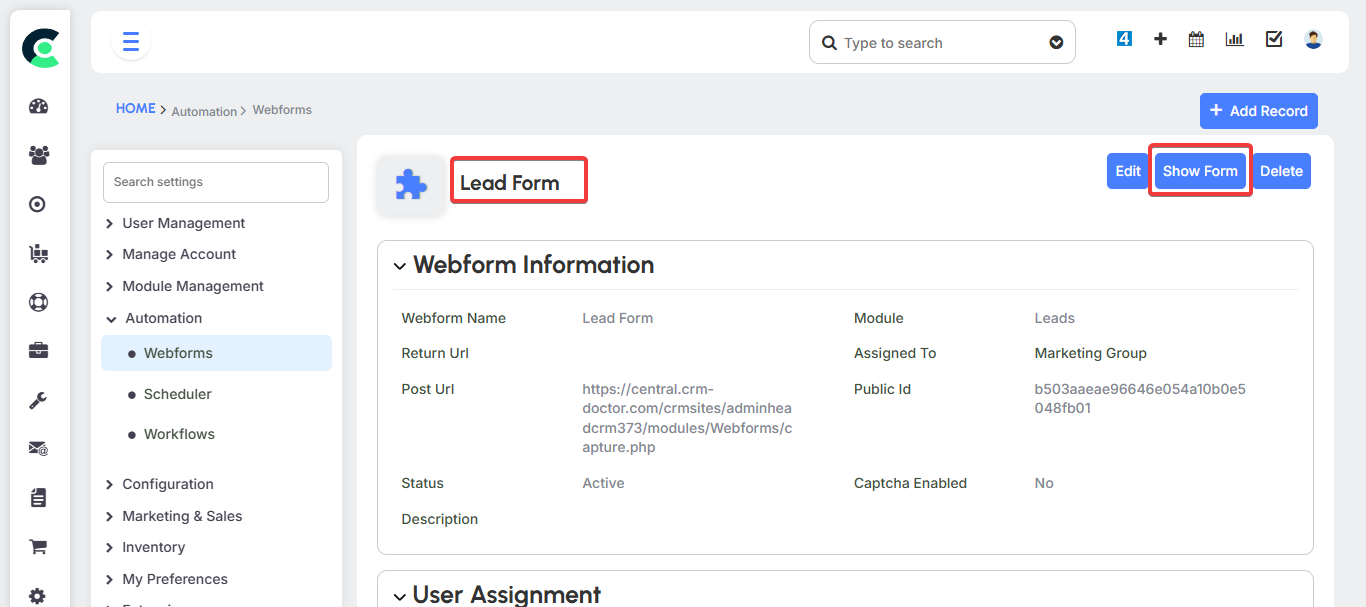Image resolution: width=1366 pixels, height=607 pixels.
Task: View reports via the bar chart icon
Action: coord(1234,39)
